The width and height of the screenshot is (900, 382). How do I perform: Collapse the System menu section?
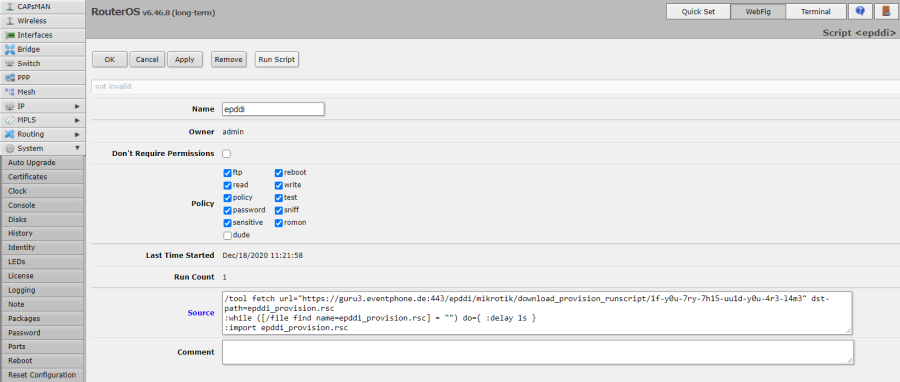77,149
